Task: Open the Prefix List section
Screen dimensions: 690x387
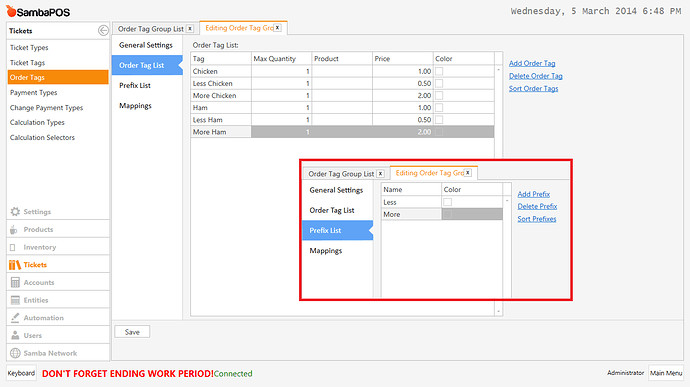Action: pyautogui.click(x=147, y=85)
